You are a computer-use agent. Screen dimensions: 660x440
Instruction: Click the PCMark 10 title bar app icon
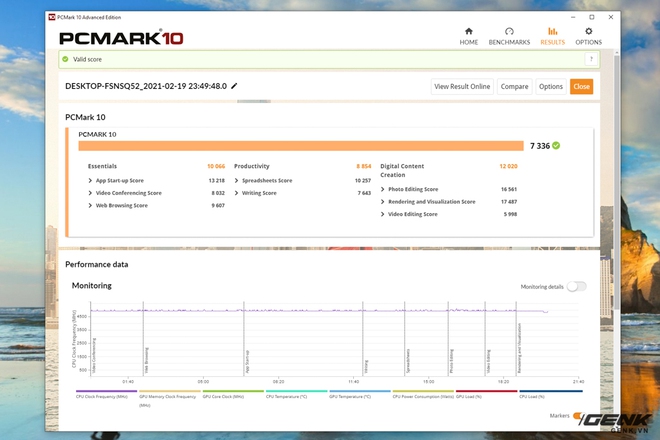pyautogui.click(x=52, y=17)
